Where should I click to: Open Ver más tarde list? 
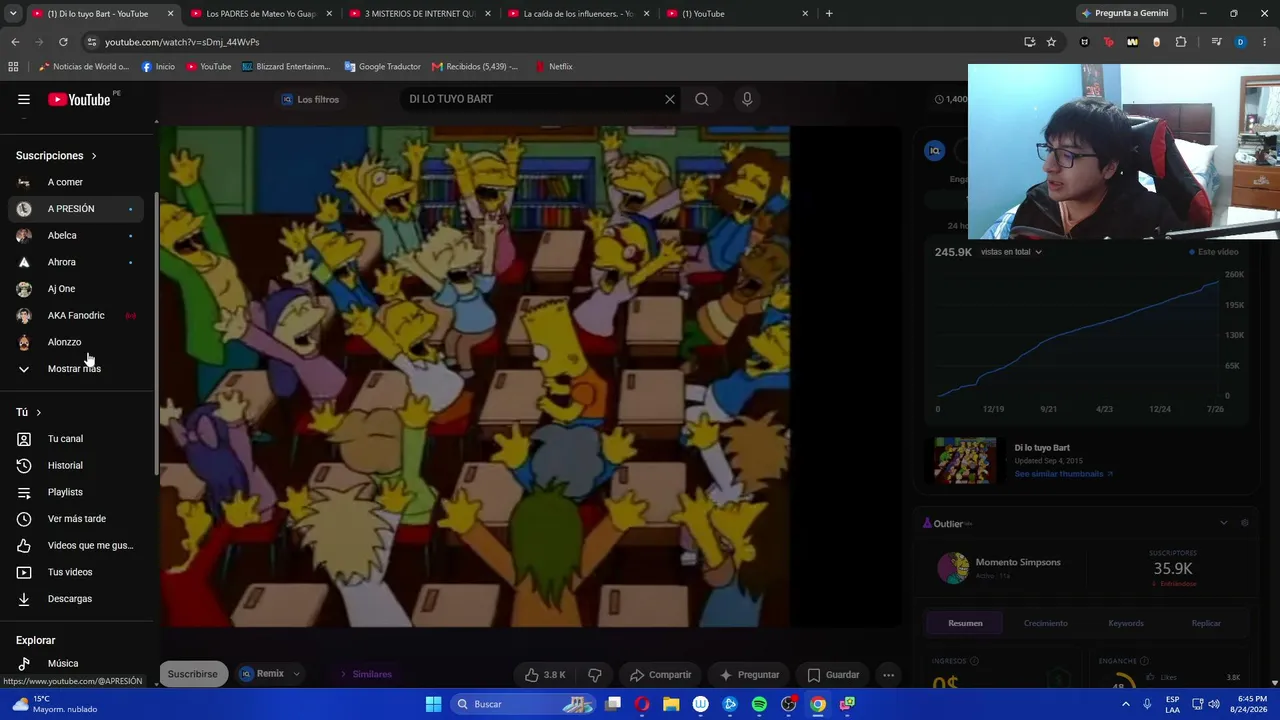click(x=78, y=519)
